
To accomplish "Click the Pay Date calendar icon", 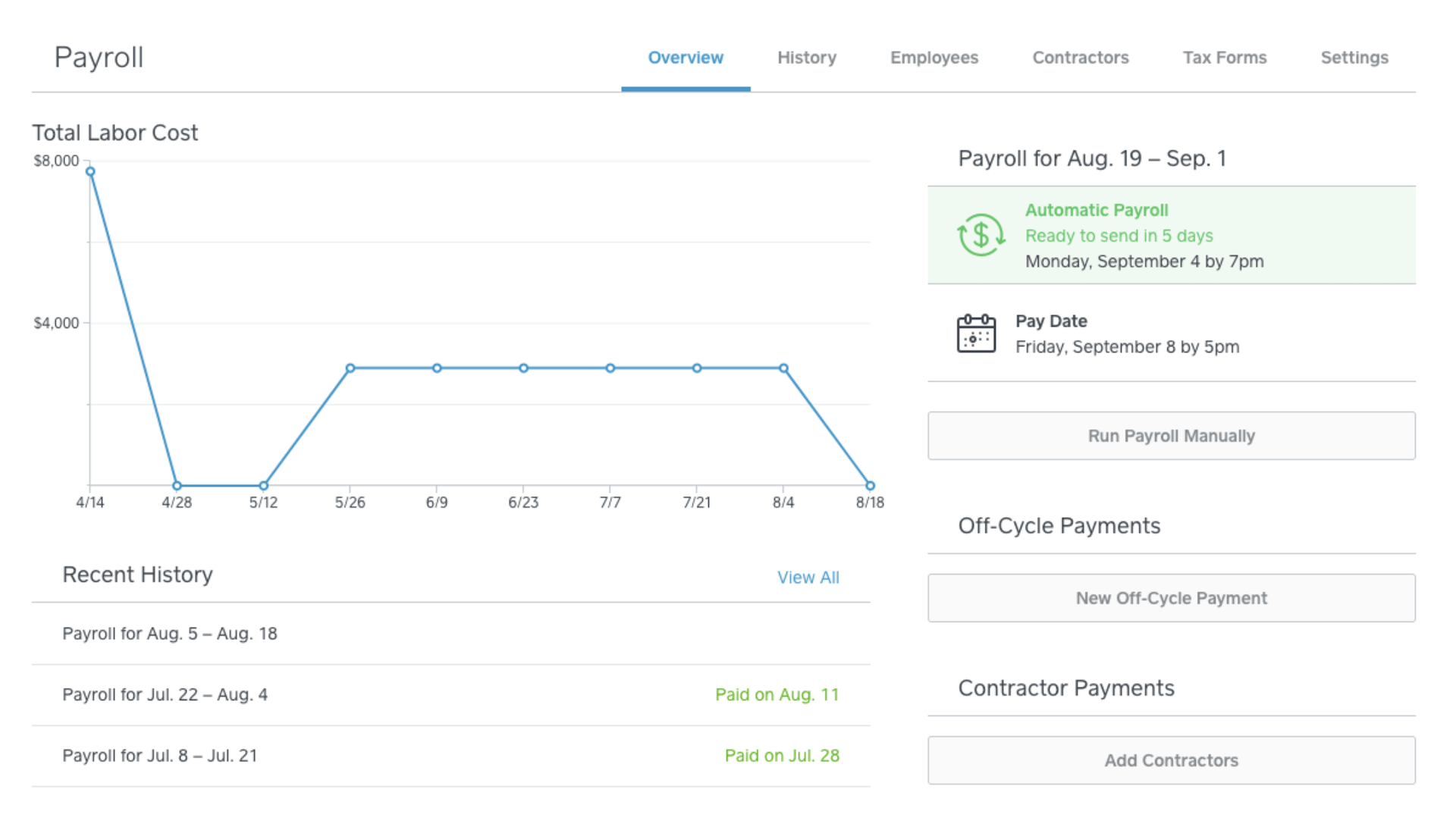I will 975,334.
